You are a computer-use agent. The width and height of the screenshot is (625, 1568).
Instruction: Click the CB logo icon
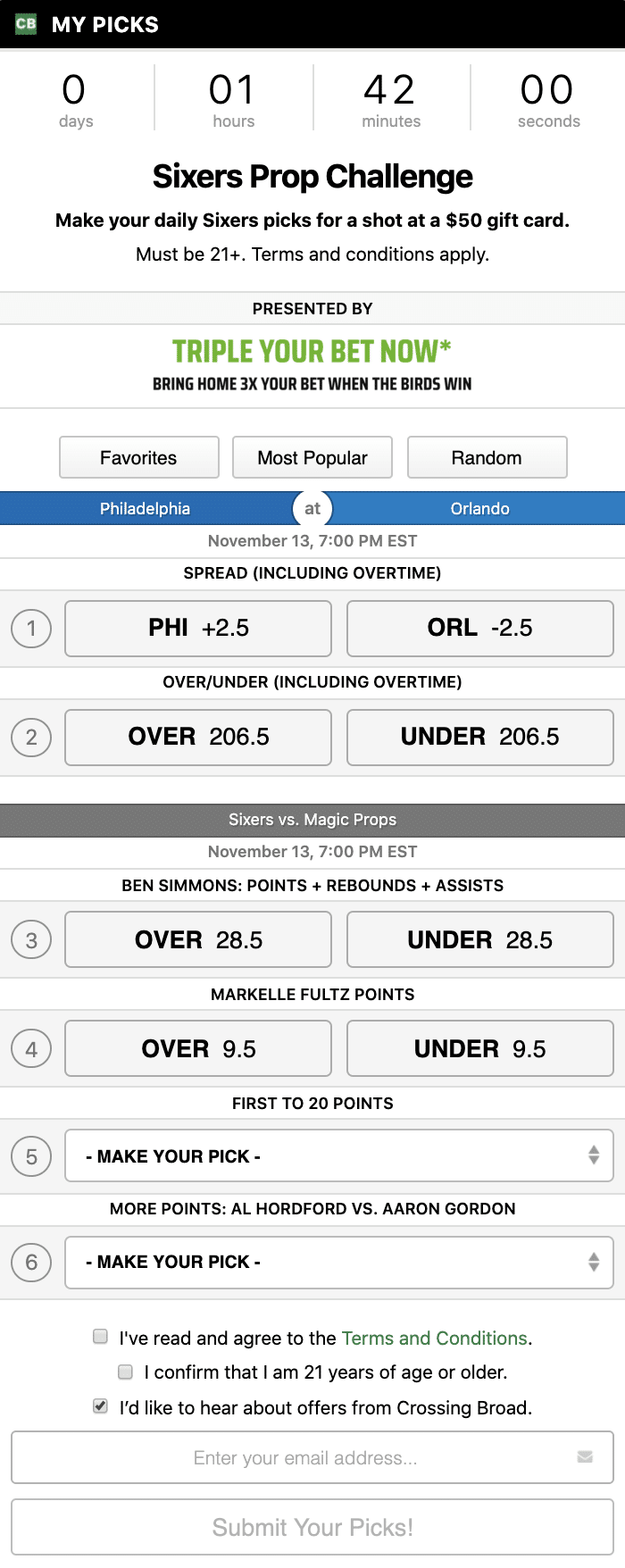(26, 24)
